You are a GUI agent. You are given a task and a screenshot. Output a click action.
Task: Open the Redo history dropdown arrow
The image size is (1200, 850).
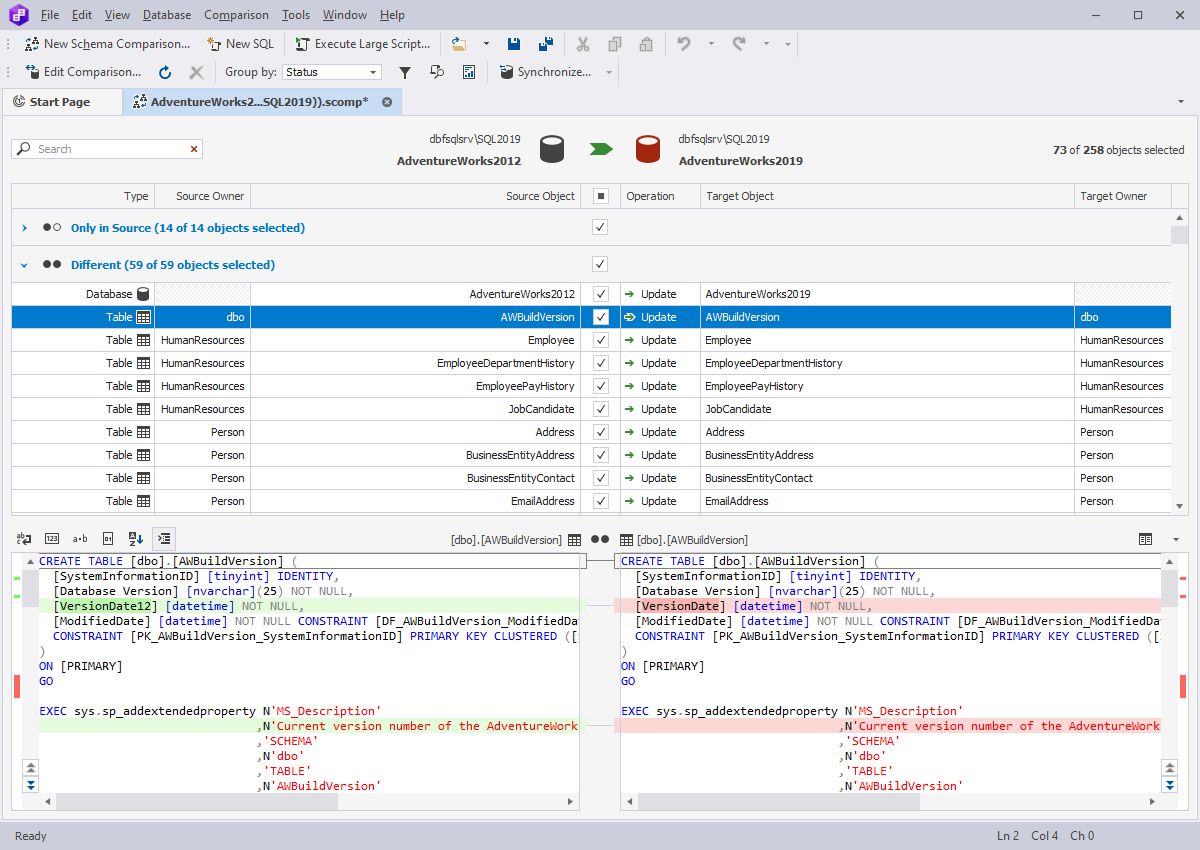click(x=766, y=44)
